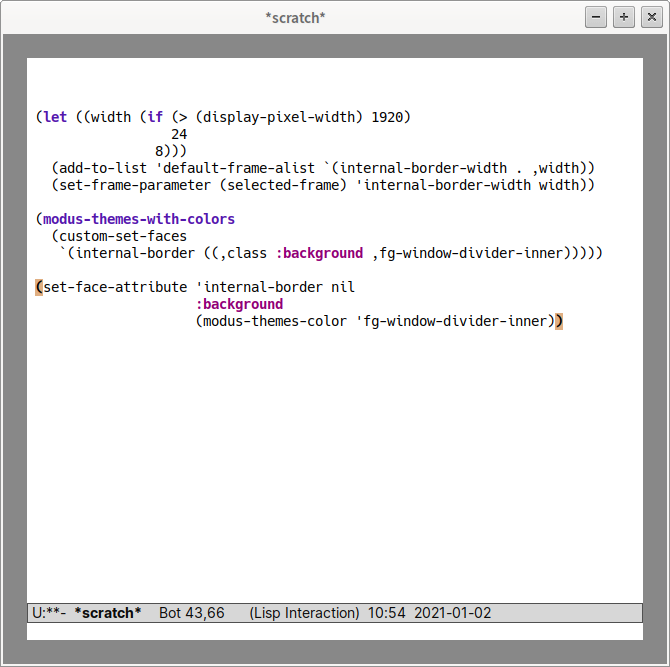Click 'custom-set-faces' in the code
This screenshot has width=670, height=667.
click(x=123, y=236)
